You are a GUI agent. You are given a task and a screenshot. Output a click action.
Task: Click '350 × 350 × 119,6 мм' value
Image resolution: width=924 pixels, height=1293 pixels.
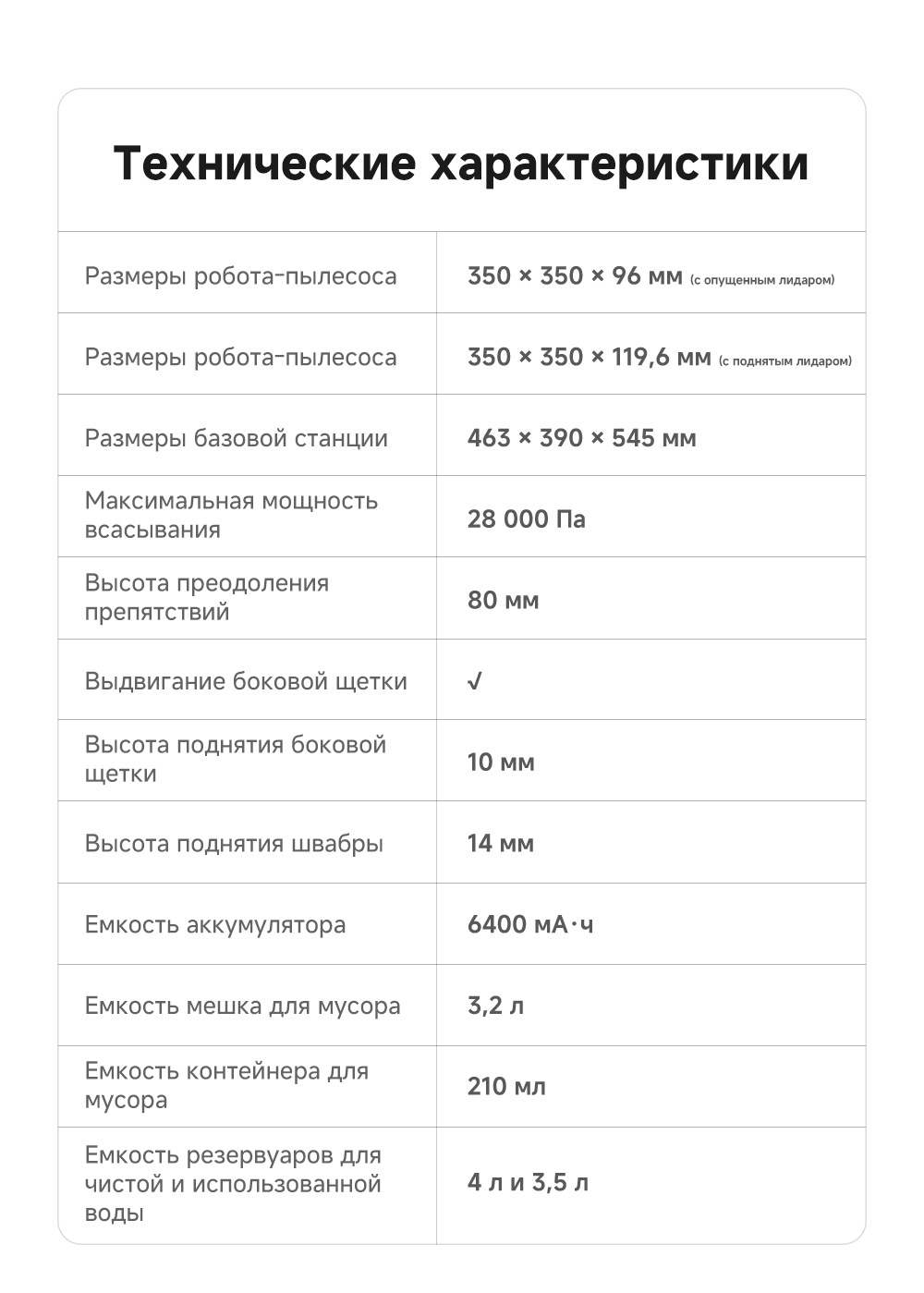pyautogui.click(x=589, y=357)
